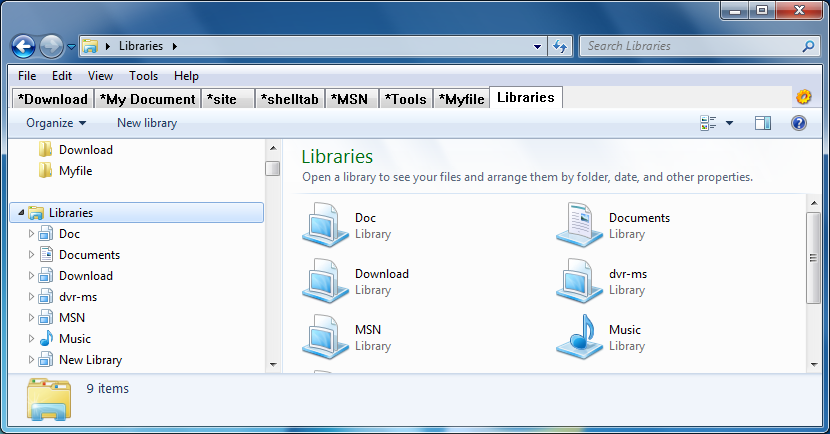
Task: Open the Tools menu
Action: pos(143,76)
